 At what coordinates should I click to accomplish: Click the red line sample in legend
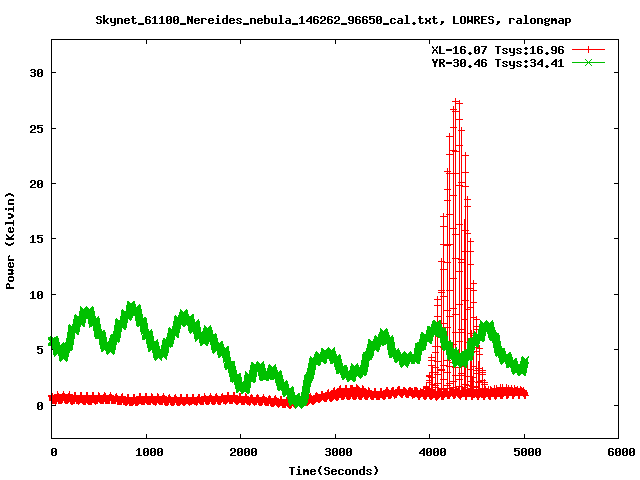[589, 49]
